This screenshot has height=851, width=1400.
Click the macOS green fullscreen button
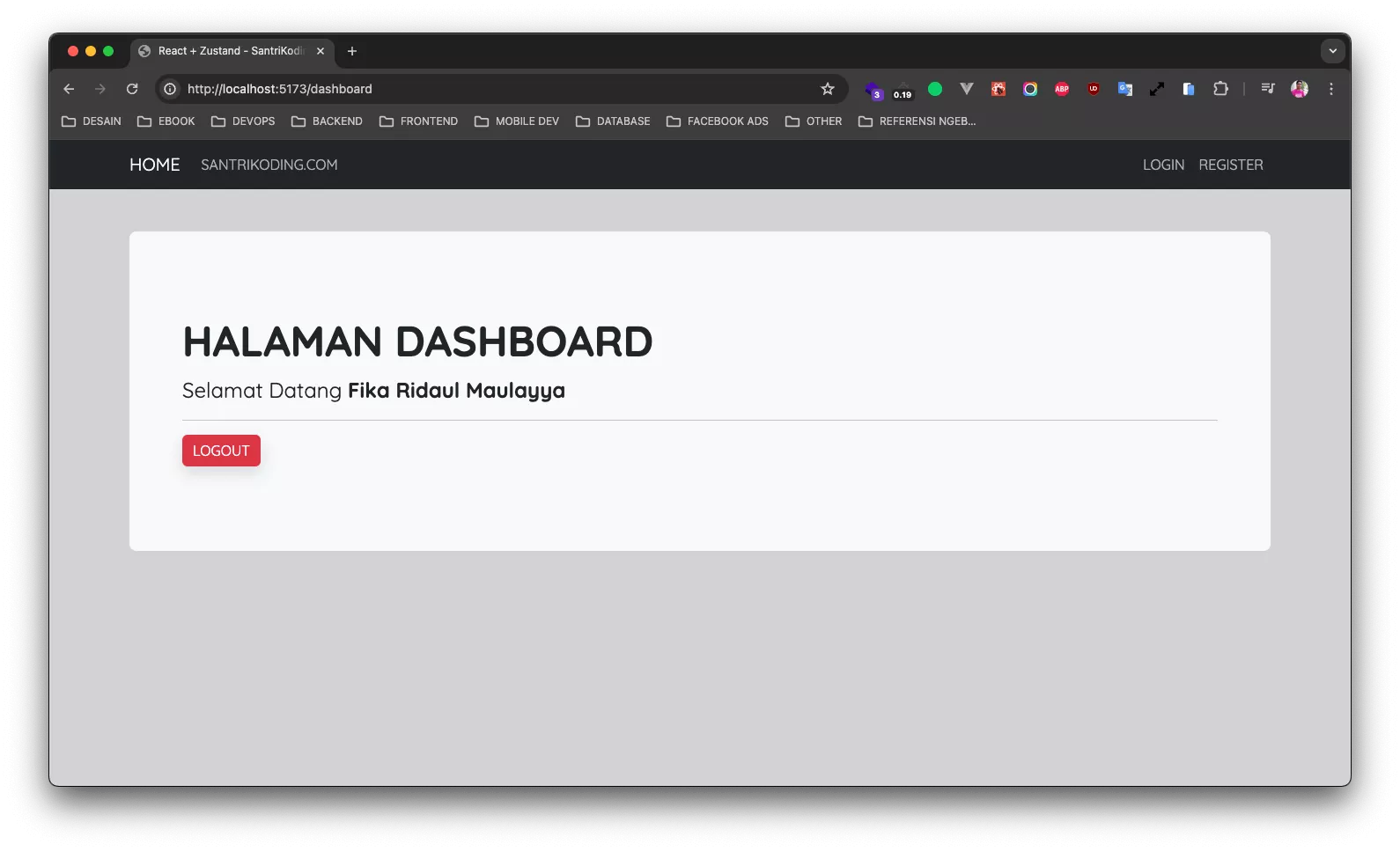[x=108, y=51]
